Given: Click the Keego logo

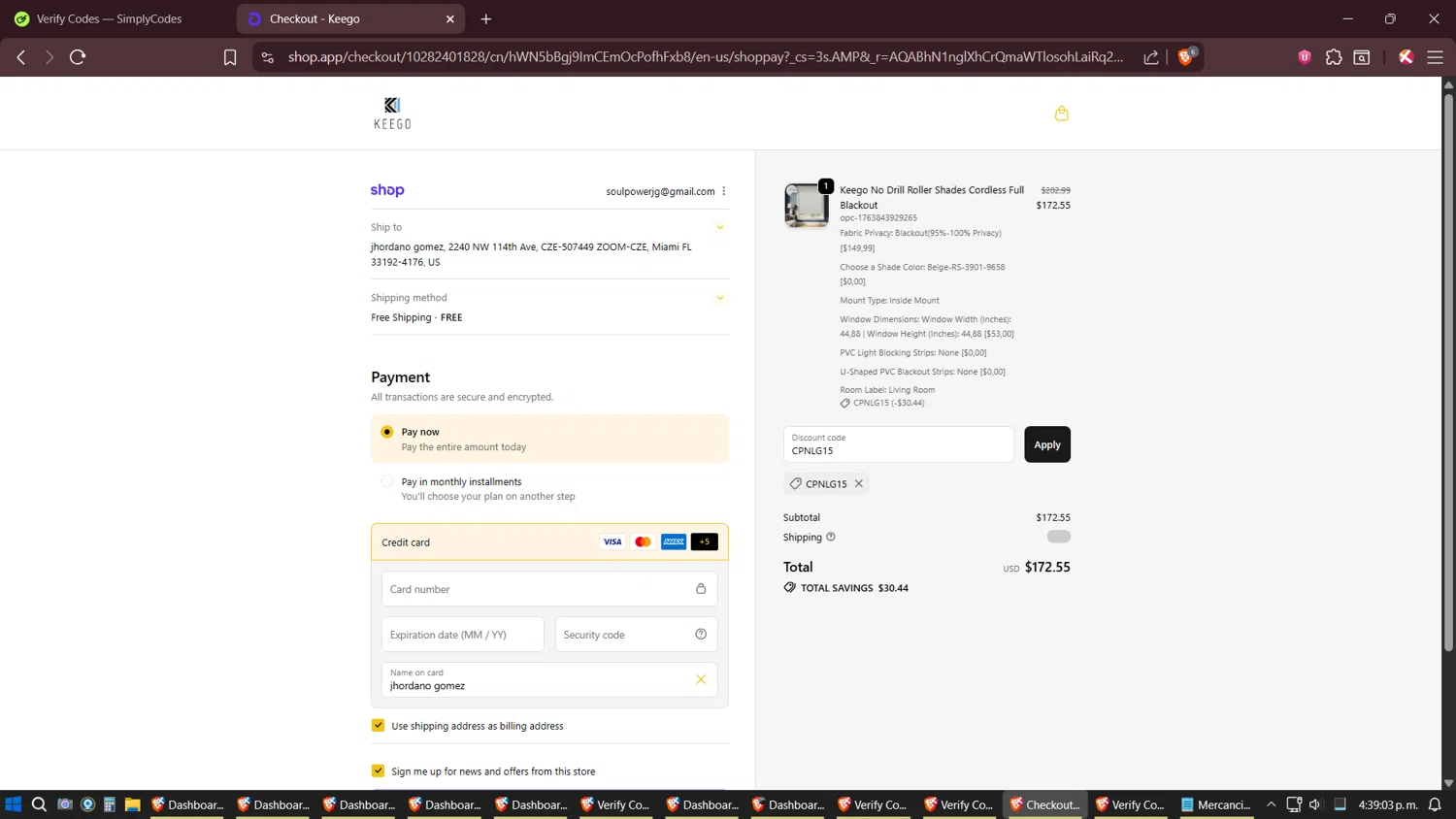Looking at the screenshot, I should (392, 113).
